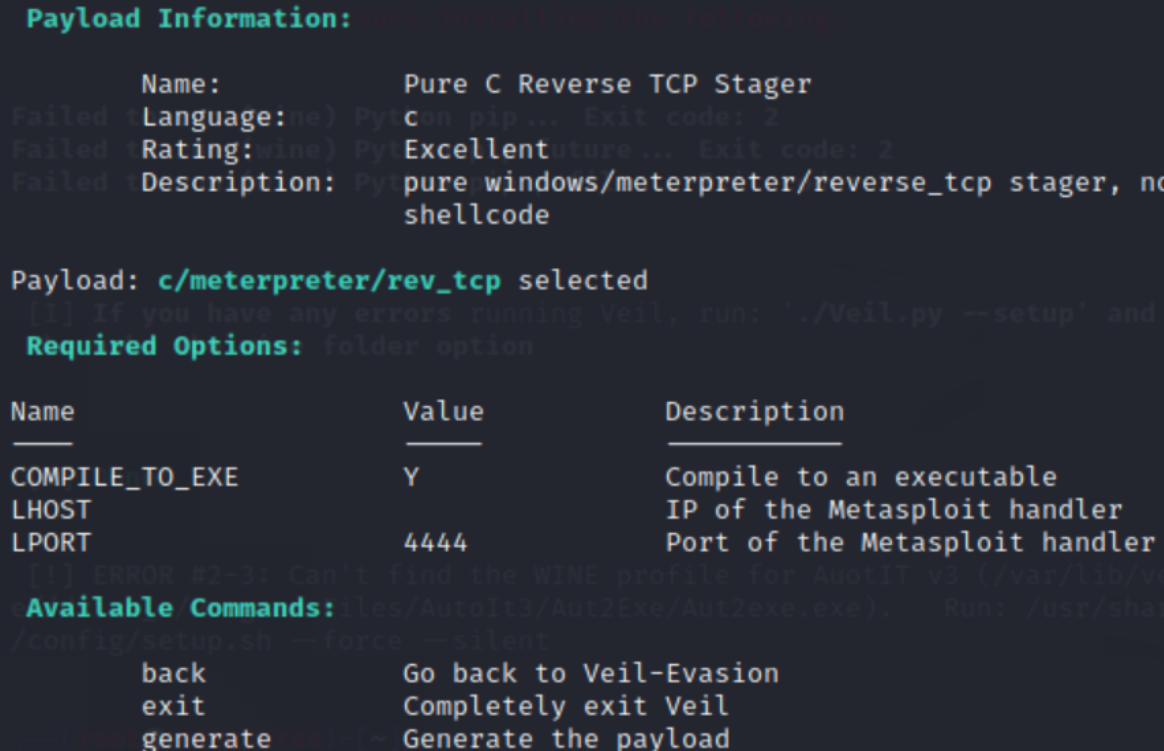Click the 'Available Commands:' heading
The width and height of the screenshot is (1164, 751).
[x=181, y=607]
